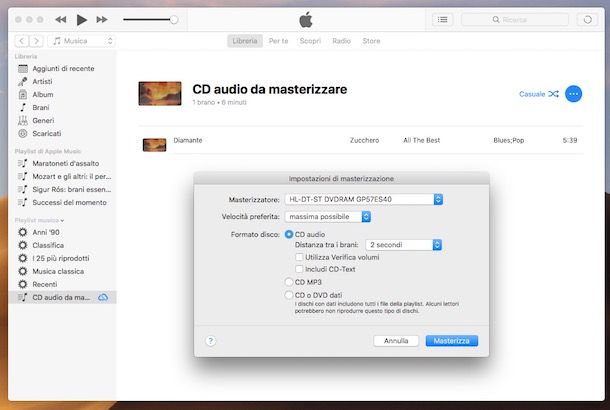
Task: Select the CD MP3 radio button
Action: (289, 282)
